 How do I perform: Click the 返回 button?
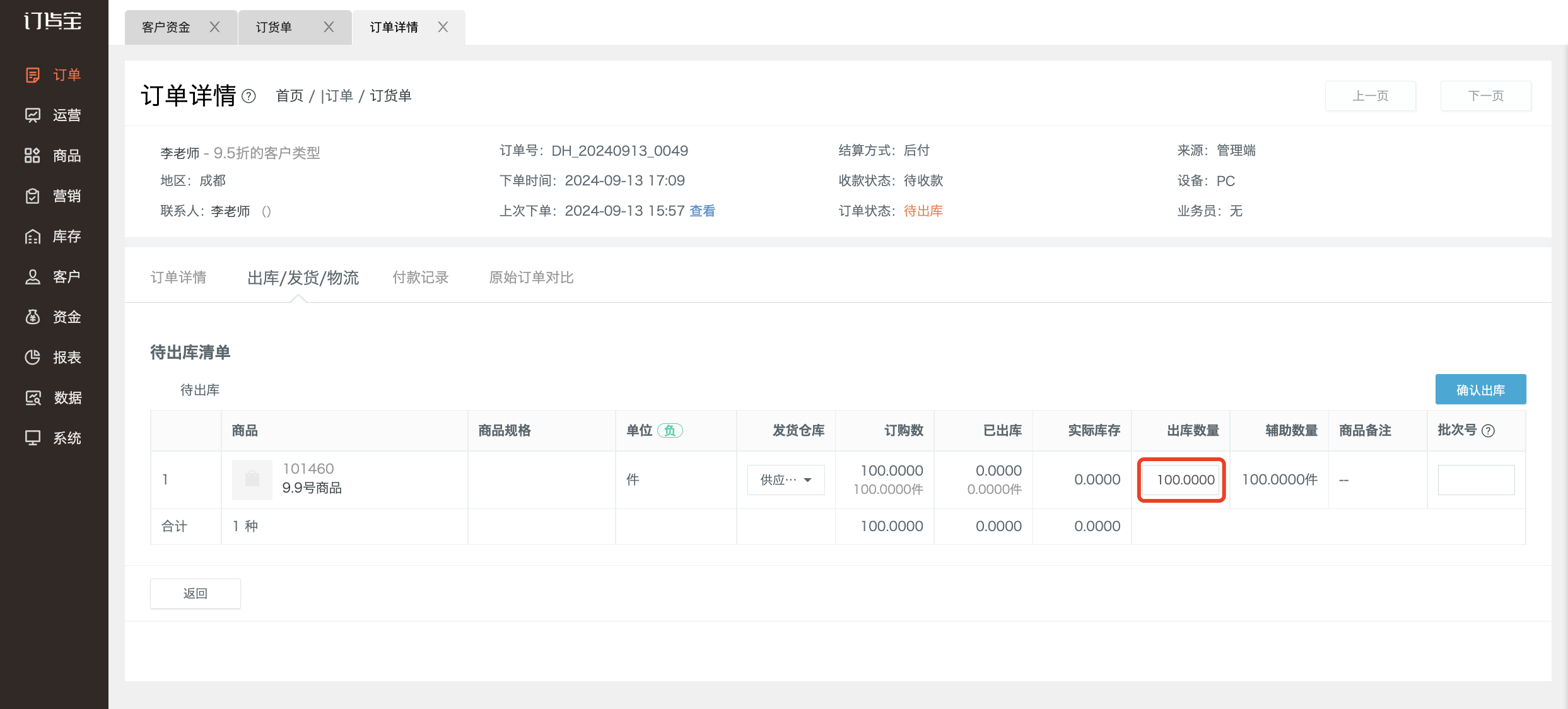[x=196, y=594]
